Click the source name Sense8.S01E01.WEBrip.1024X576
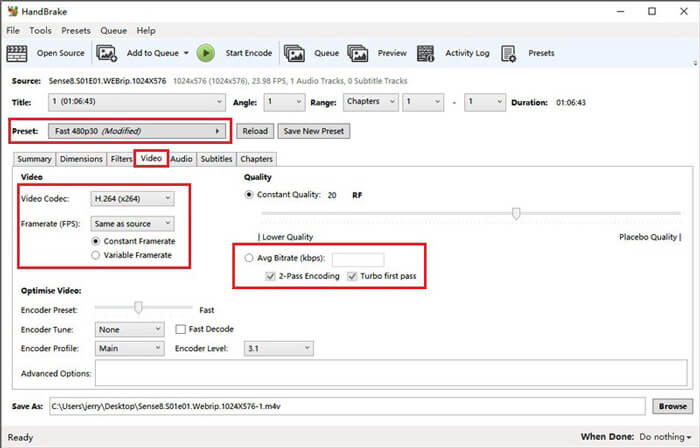 (108, 81)
